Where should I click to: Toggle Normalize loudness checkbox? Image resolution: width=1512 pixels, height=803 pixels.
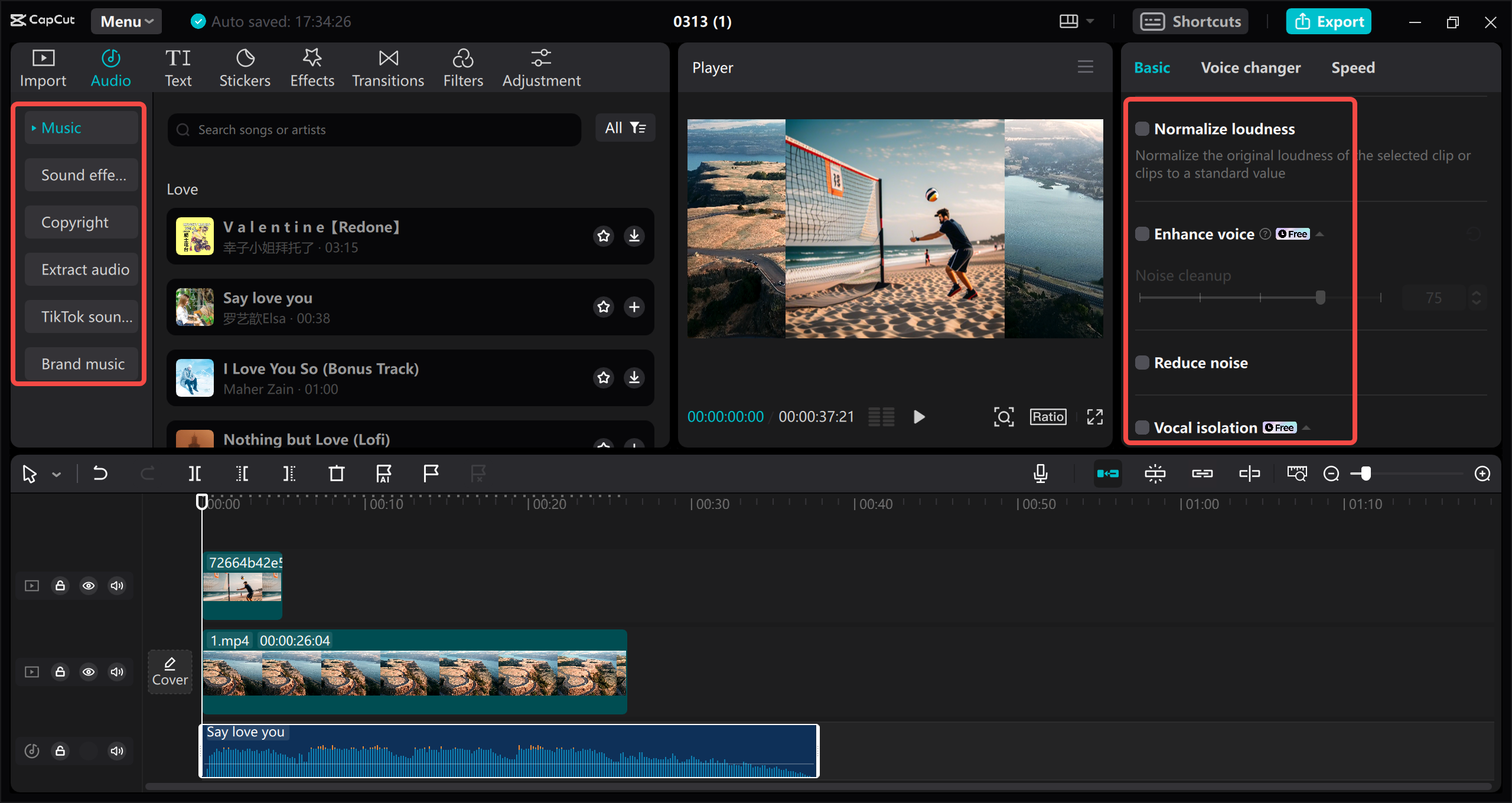pos(1142,128)
